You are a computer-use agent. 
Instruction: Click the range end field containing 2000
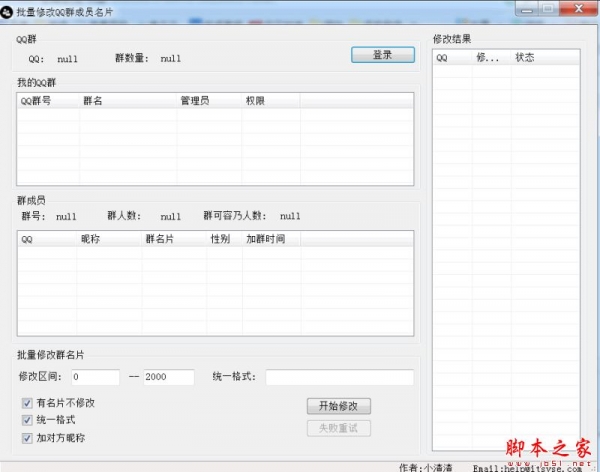[x=169, y=377]
